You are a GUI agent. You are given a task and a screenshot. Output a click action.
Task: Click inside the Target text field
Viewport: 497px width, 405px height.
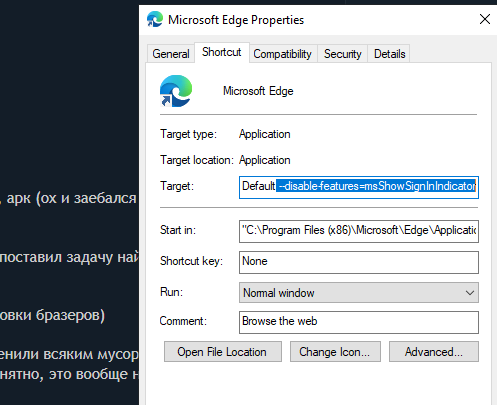pyautogui.click(x=359, y=187)
